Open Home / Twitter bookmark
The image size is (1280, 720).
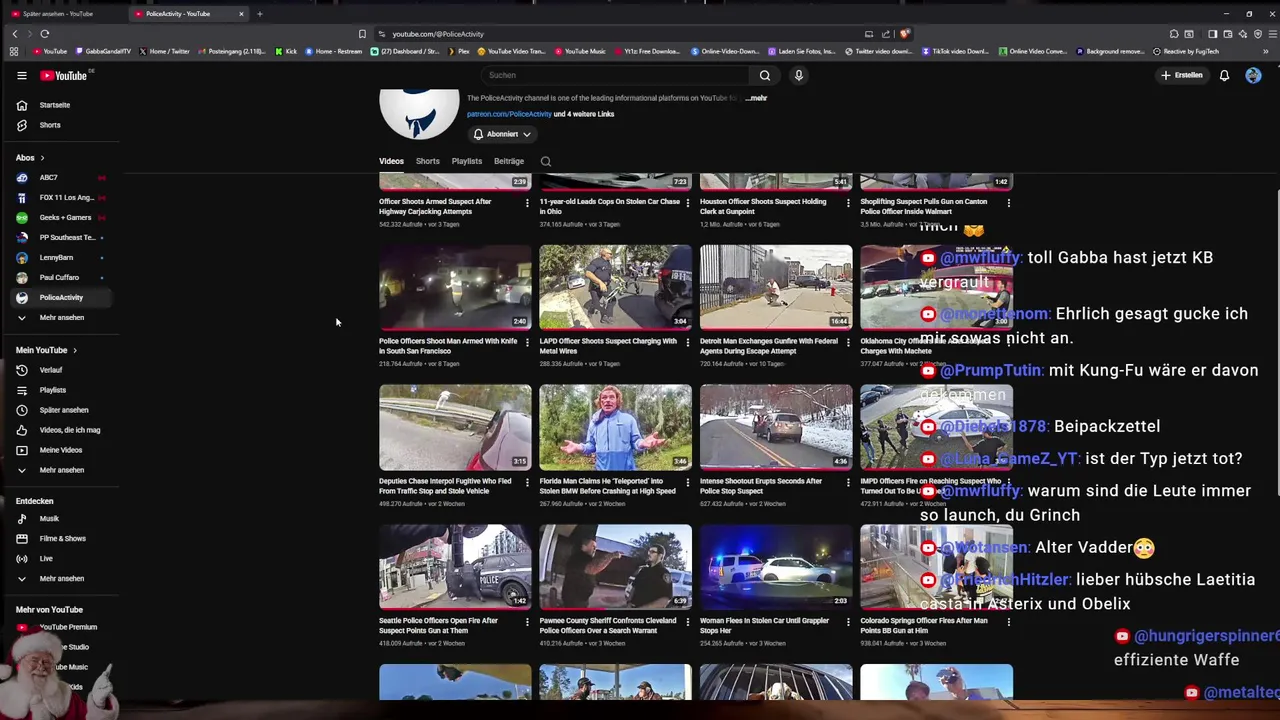coord(165,51)
